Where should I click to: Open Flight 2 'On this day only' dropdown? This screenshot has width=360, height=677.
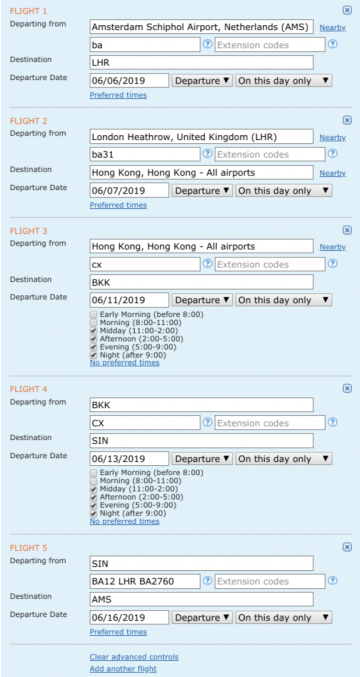click(x=284, y=190)
